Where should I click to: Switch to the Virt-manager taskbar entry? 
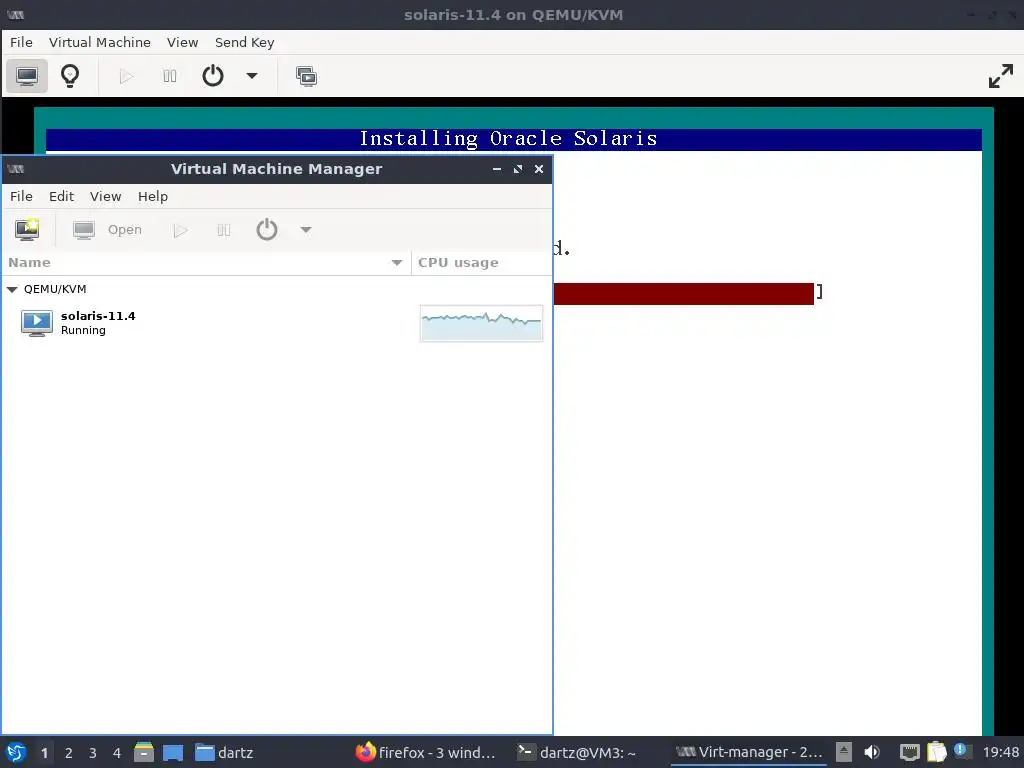tap(749, 753)
